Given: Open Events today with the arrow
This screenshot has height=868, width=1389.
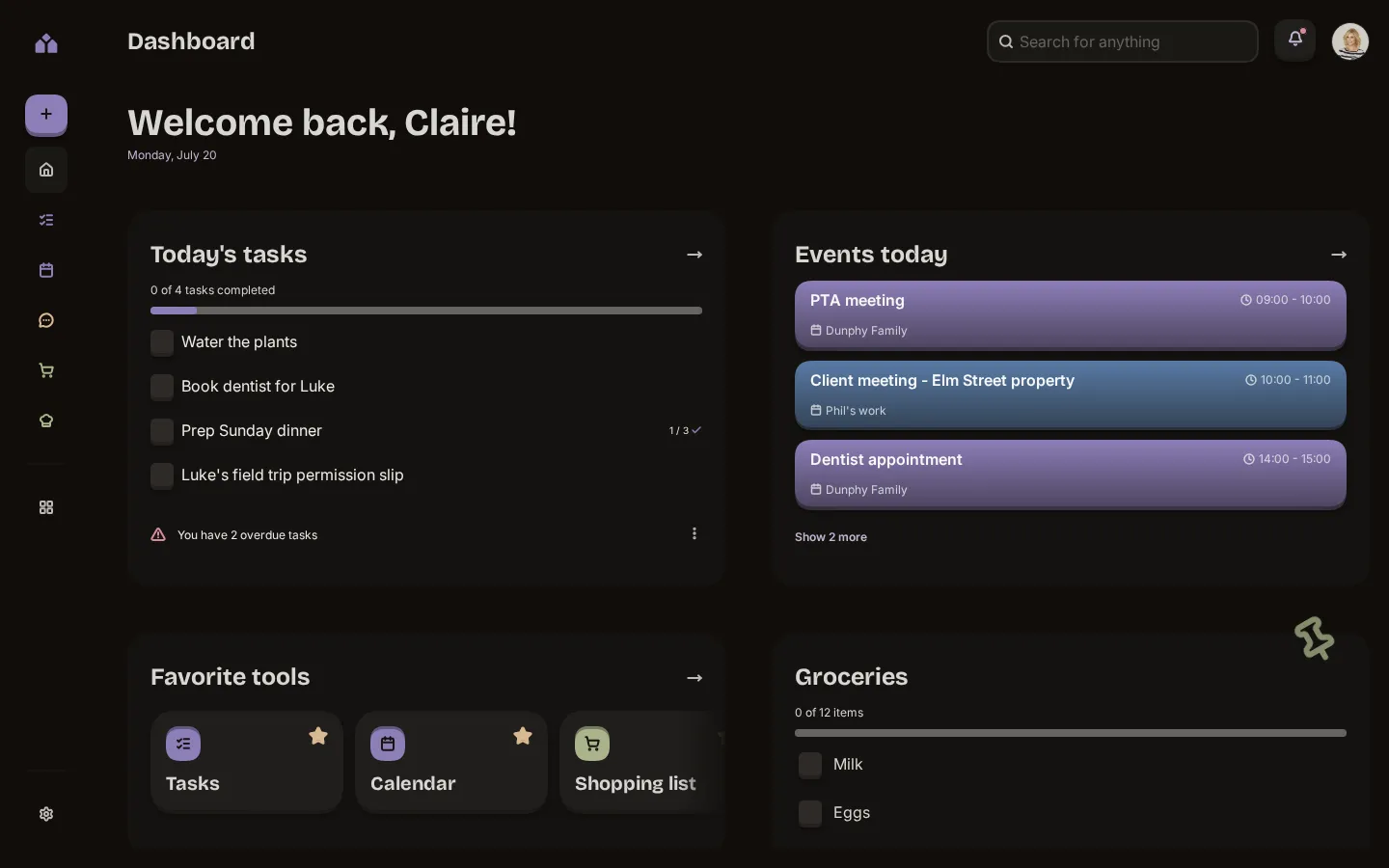Looking at the screenshot, I should [1339, 255].
